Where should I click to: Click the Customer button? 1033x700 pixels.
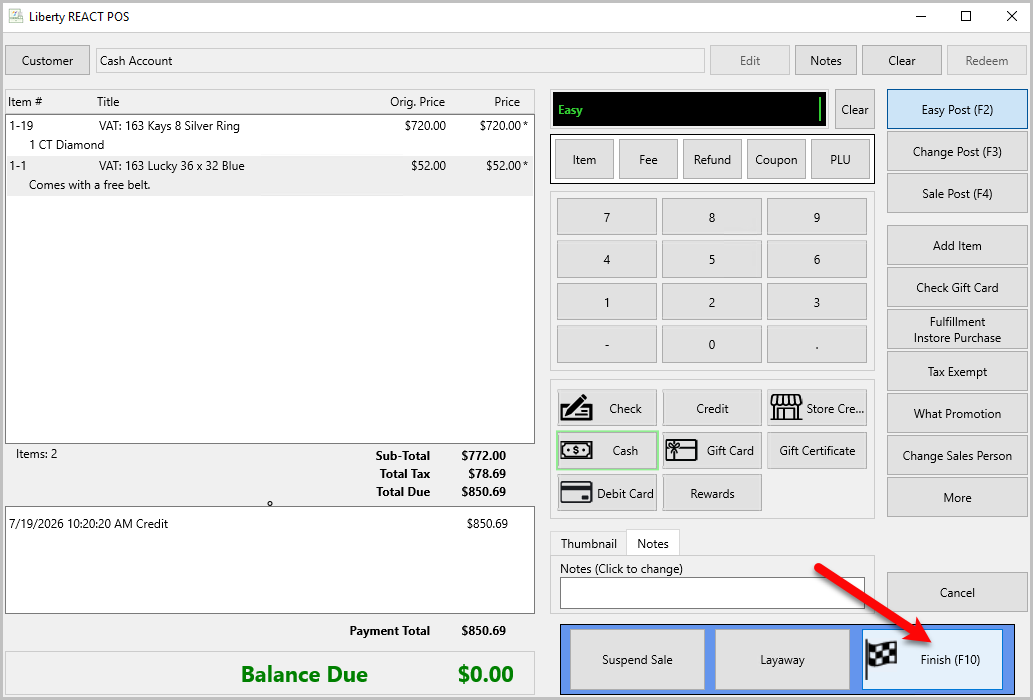pyautogui.click(x=47, y=61)
